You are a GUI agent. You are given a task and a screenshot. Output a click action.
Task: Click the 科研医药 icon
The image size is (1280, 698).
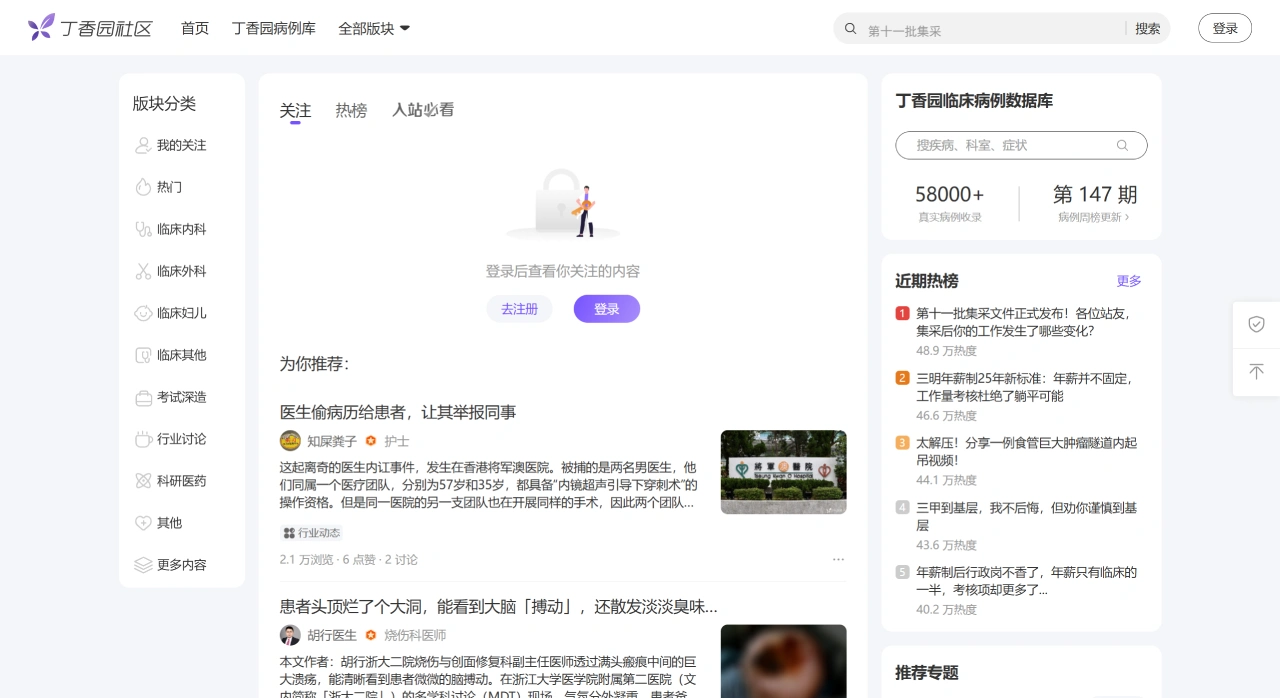[x=143, y=481]
